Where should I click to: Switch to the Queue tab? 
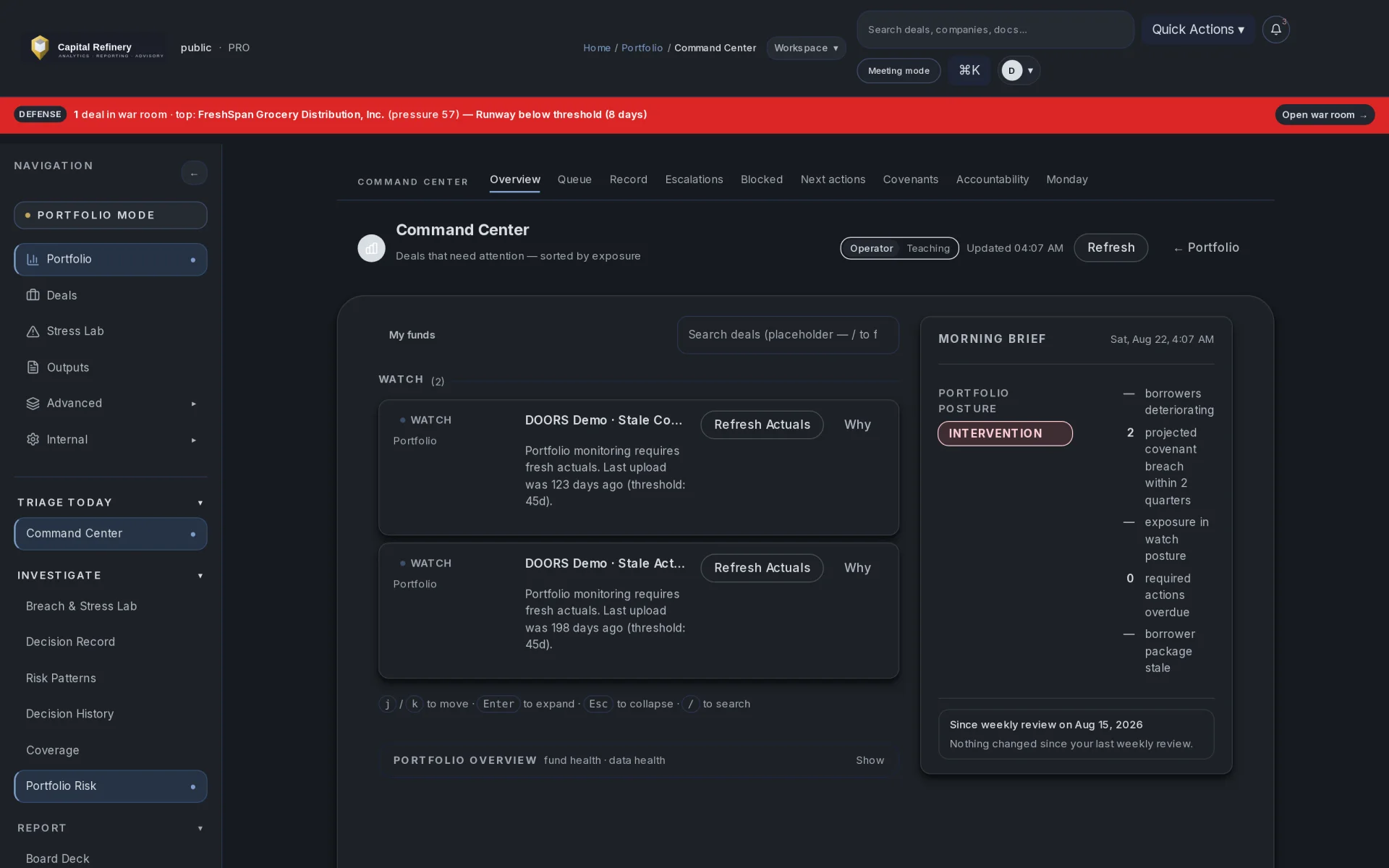[574, 179]
